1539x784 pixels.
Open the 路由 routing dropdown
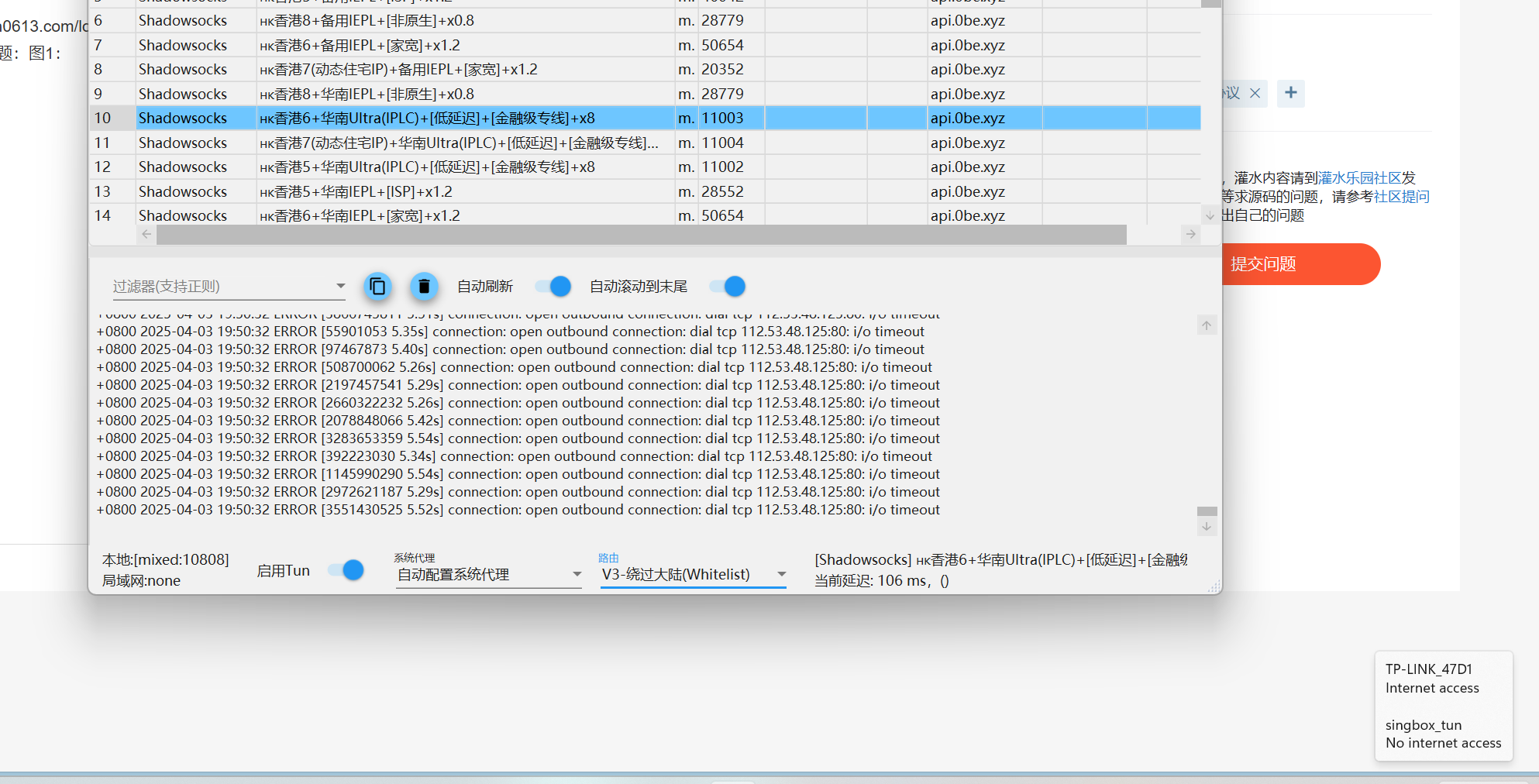point(694,575)
